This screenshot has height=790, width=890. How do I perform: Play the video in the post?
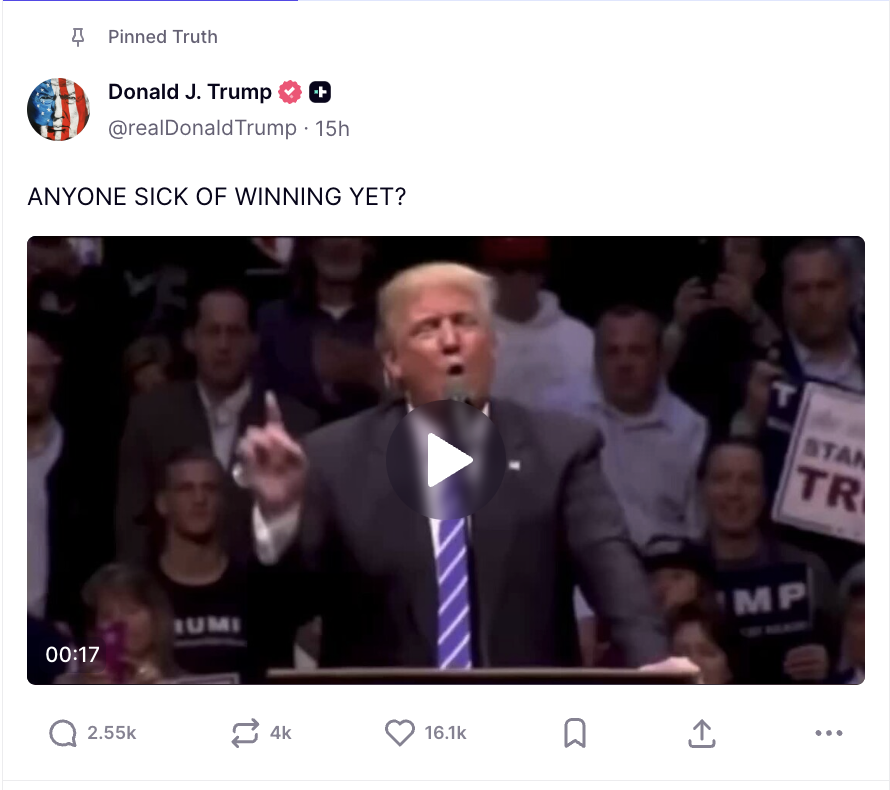tap(446, 460)
